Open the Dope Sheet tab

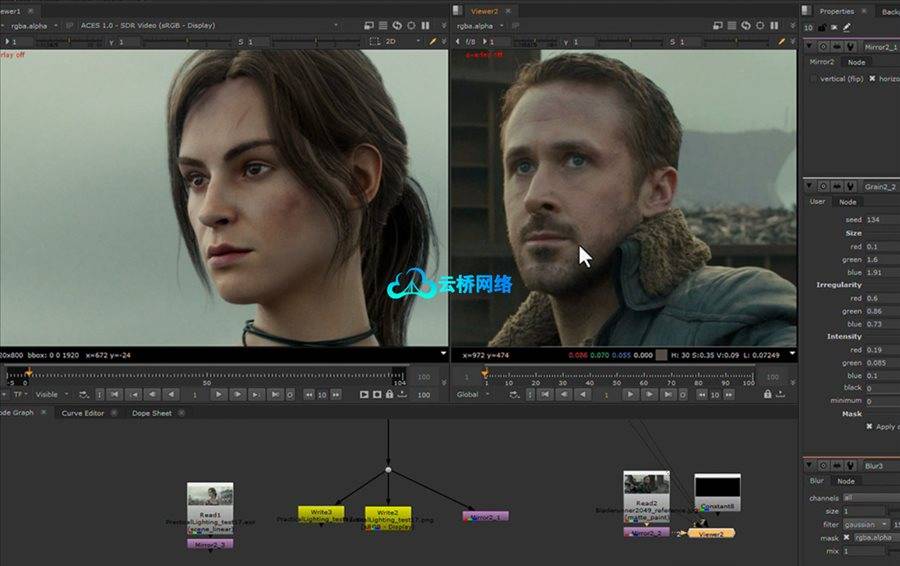tap(151, 413)
